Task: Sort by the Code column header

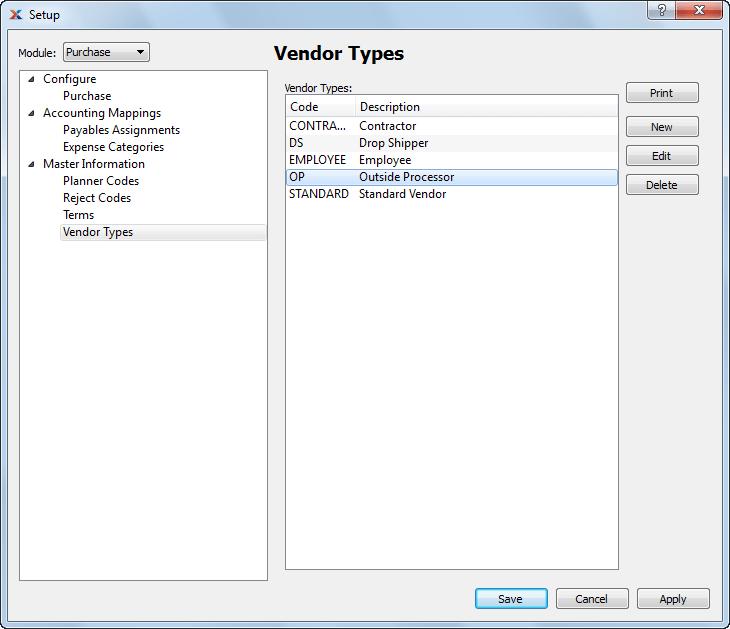Action: pos(320,107)
